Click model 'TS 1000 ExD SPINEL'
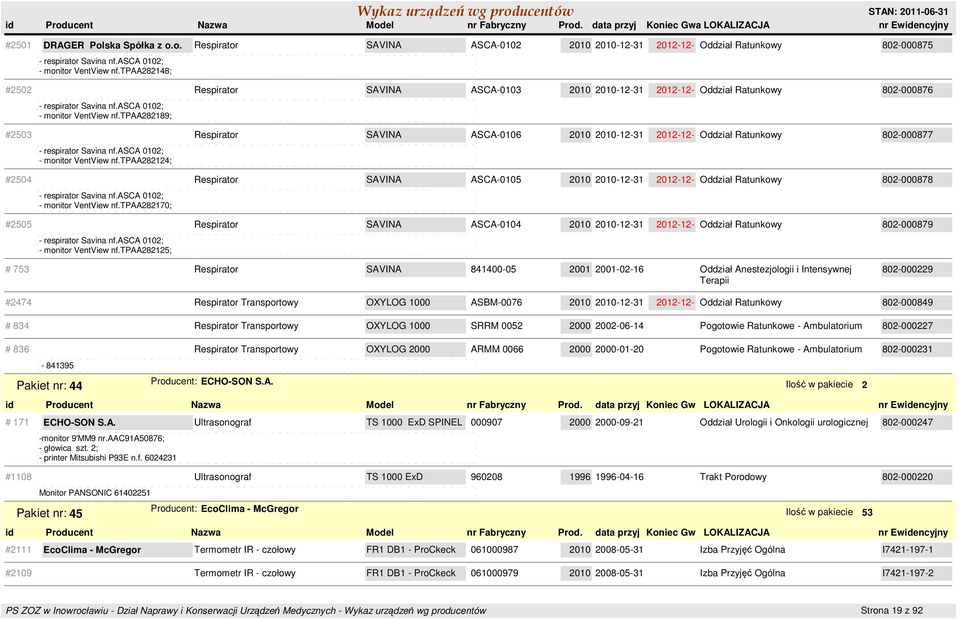 pyautogui.click(x=414, y=422)
